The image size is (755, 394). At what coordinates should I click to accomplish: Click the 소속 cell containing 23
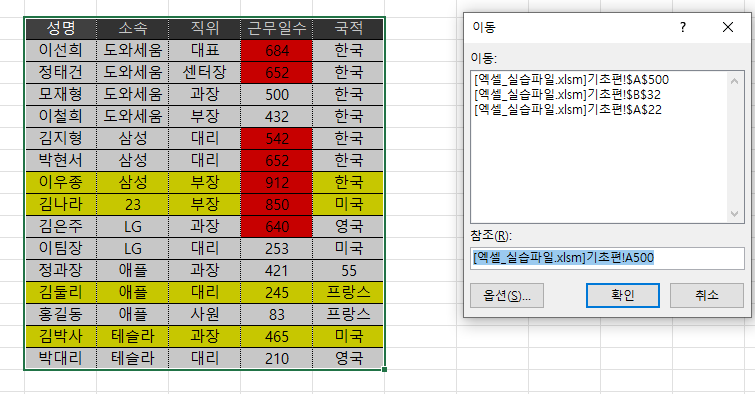click(x=132, y=205)
